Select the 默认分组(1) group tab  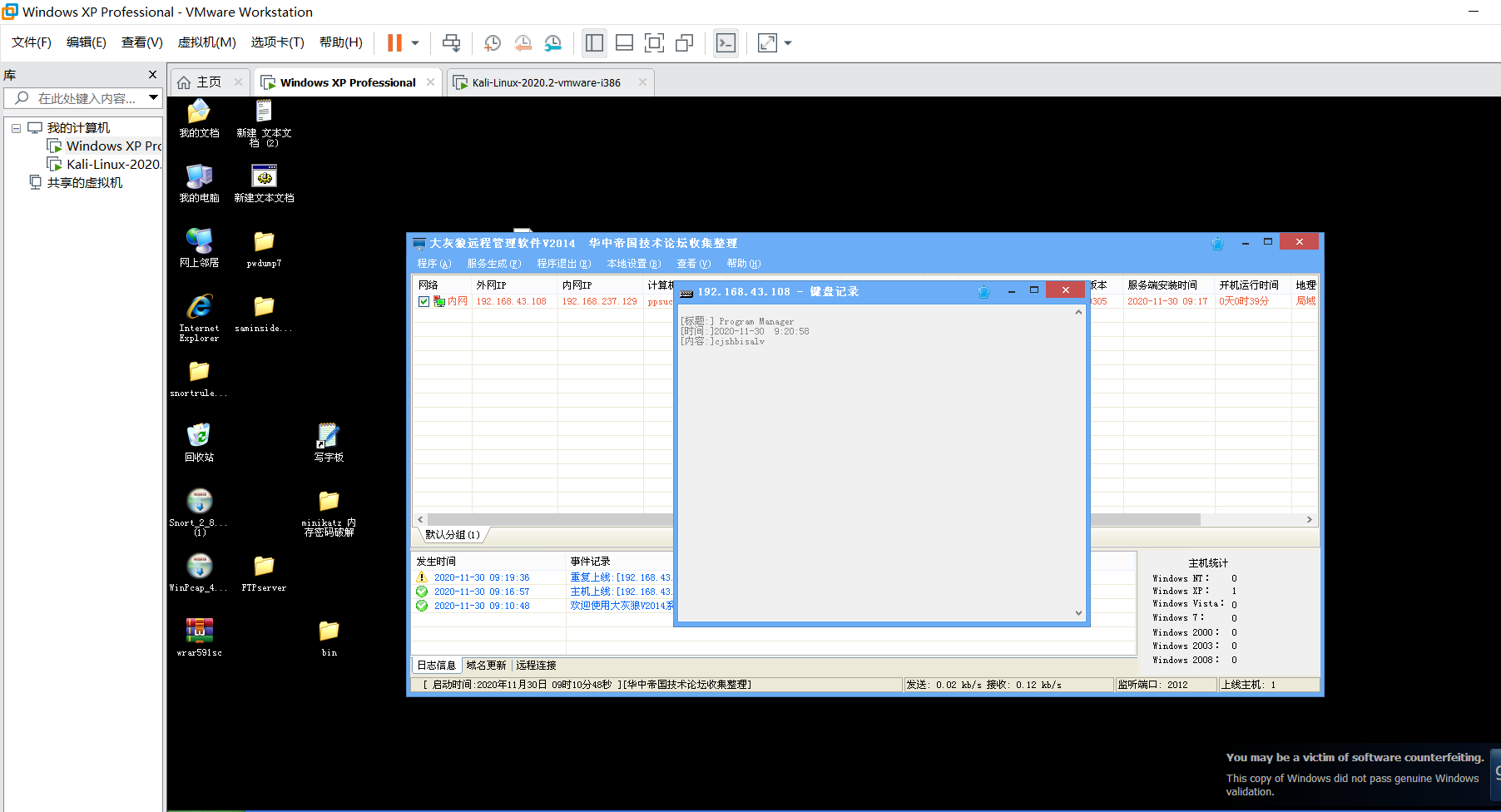tap(452, 535)
